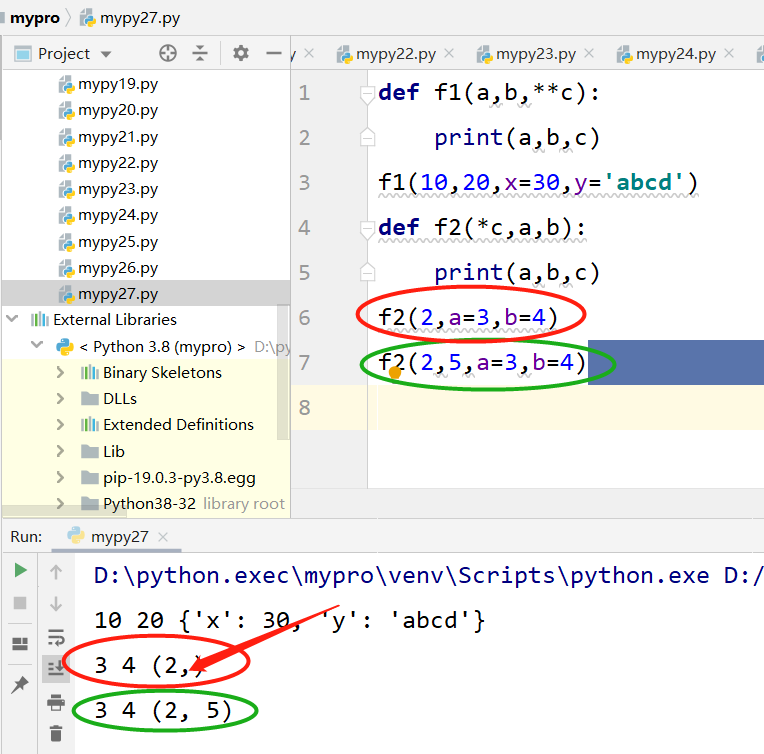Click the Extended Definitions label
Screen dimensions: 764x754
178,425
